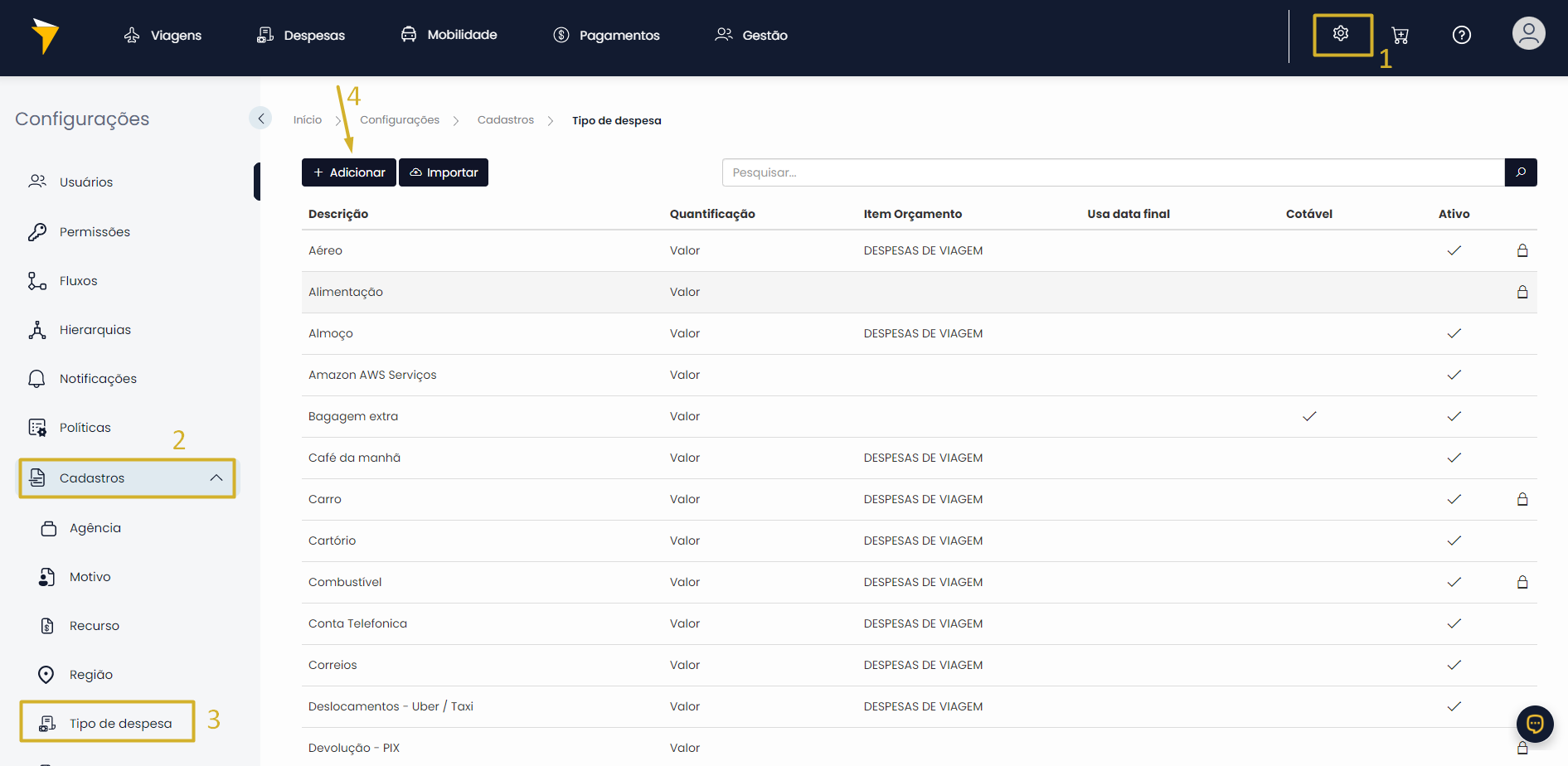Collapse the Cadastros section chevron

click(x=216, y=478)
